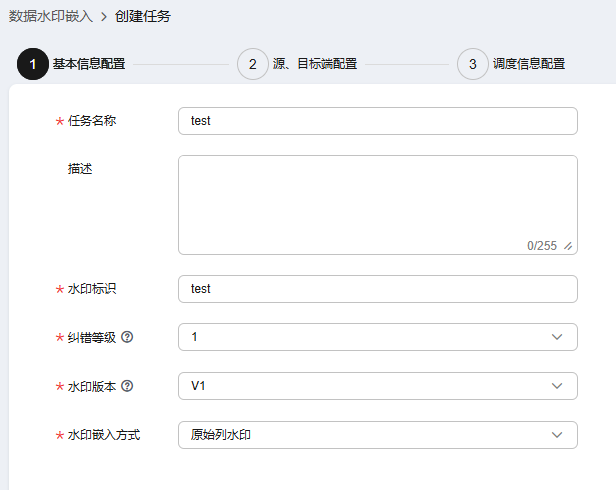Click the step 1 circle icon
This screenshot has width=616, height=490.
point(33,64)
